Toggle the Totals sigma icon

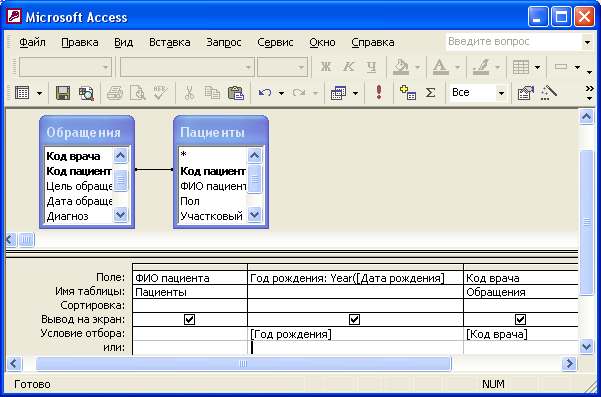click(431, 93)
